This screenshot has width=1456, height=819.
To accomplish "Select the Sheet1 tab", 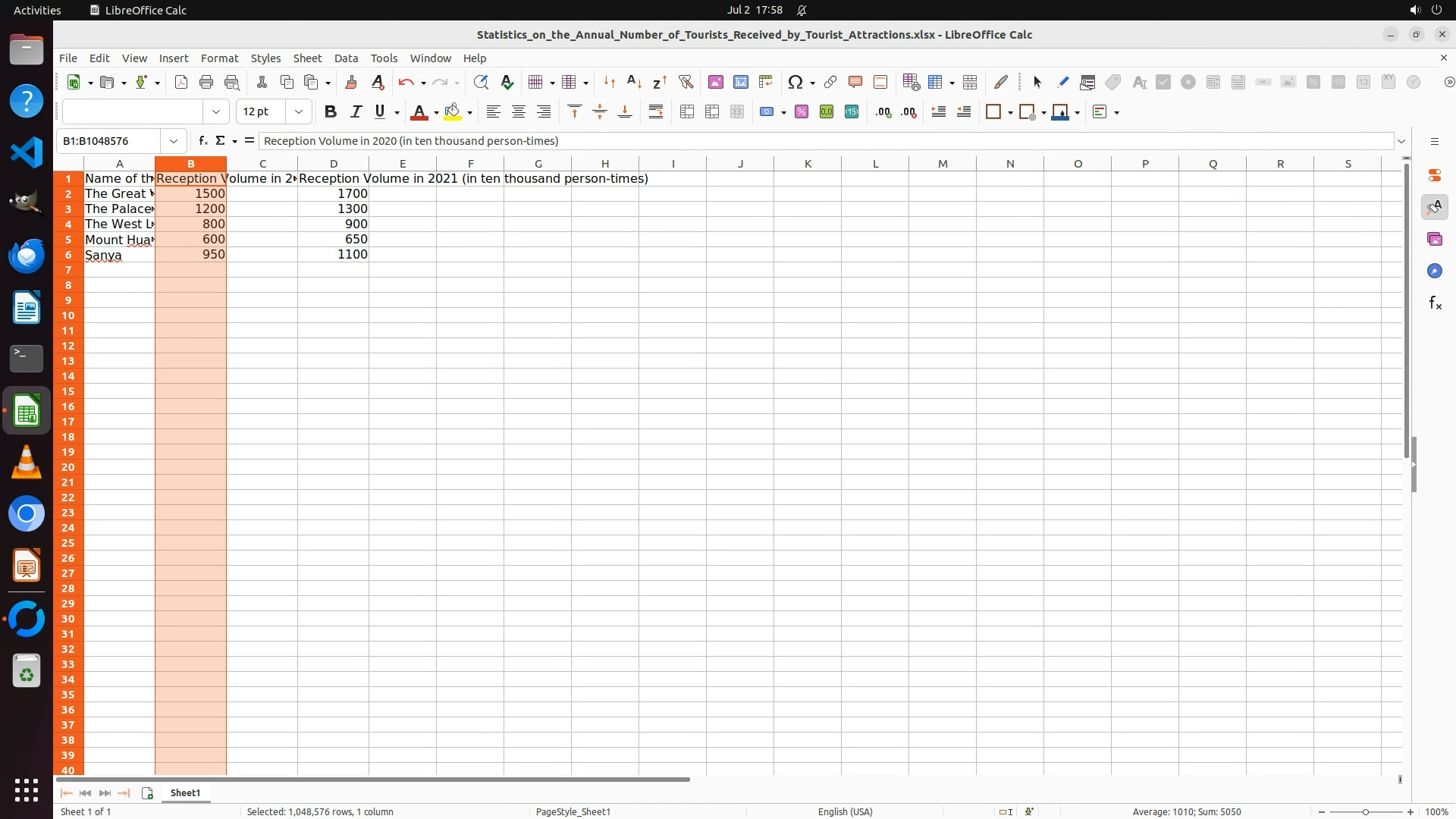I will (x=185, y=792).
